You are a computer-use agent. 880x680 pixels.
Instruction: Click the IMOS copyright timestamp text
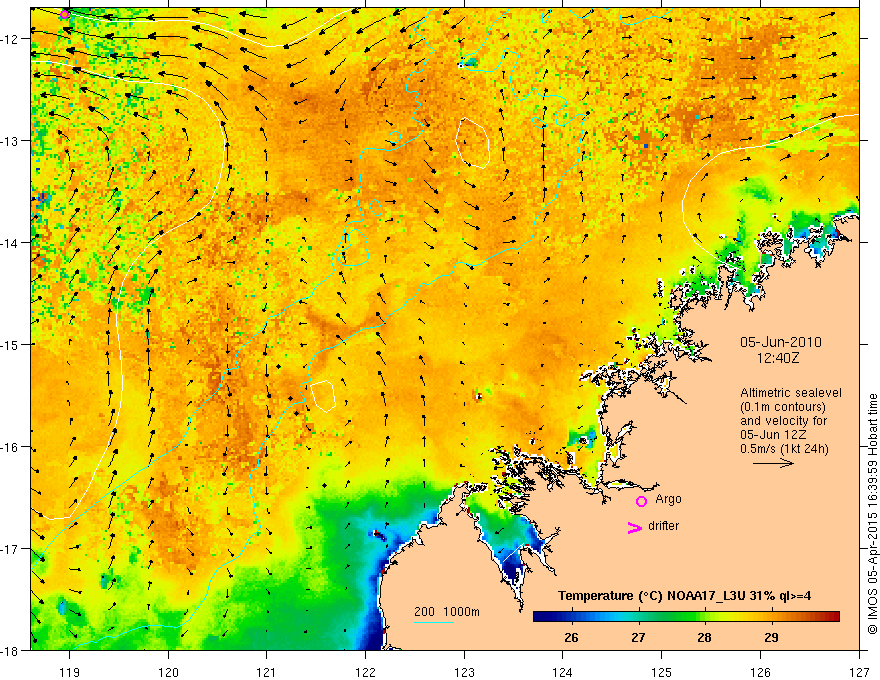click(873, 515)
